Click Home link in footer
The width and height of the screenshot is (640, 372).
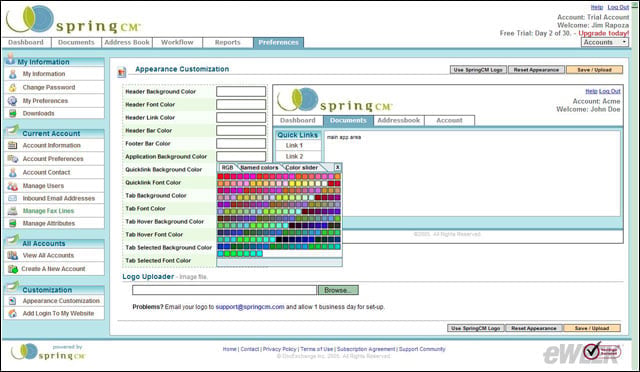click(x=229, y=349)
